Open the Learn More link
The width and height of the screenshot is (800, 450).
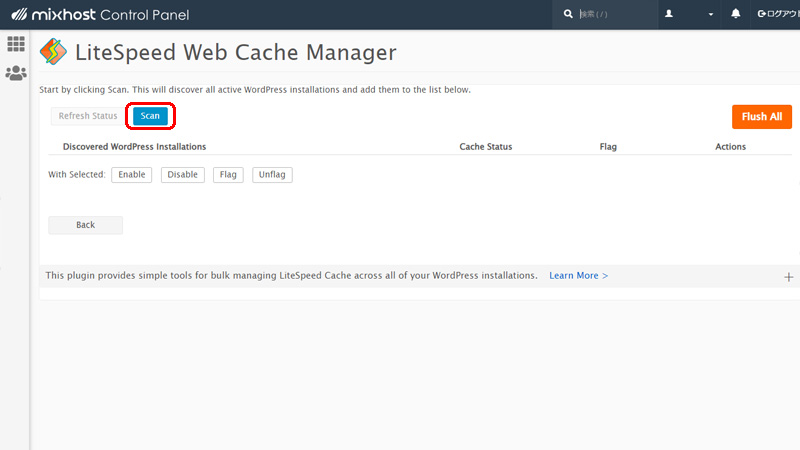point(579,276)
